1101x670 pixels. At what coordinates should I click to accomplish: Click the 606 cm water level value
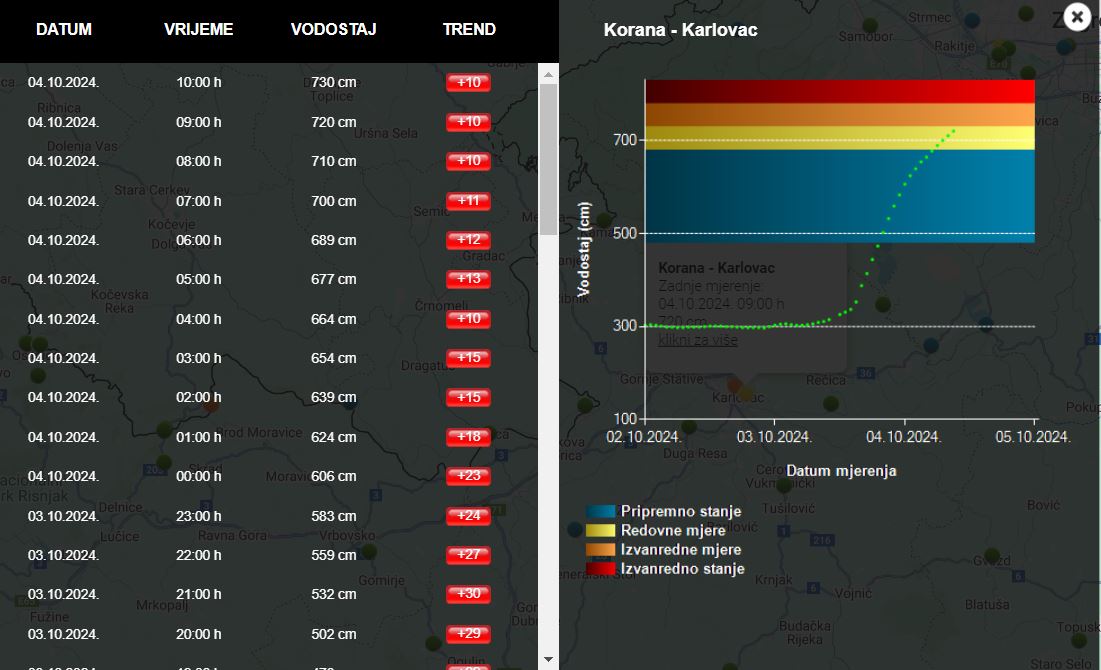(334, 476)
